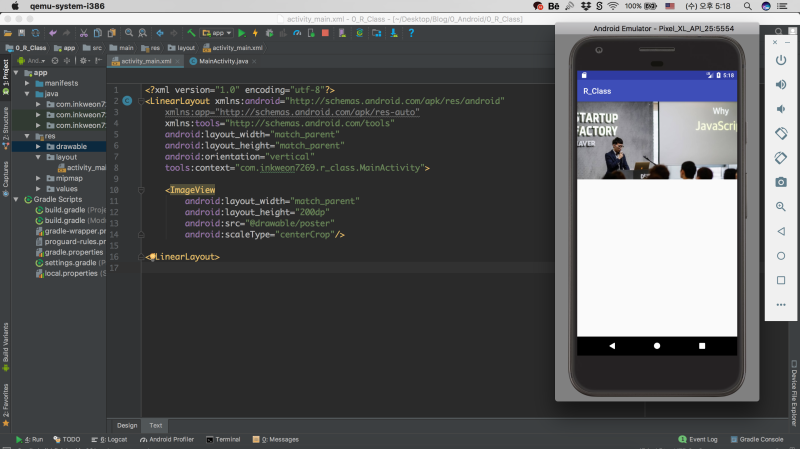The height and width of the screenshot is (449, 800).
Task: Open Help with the question mark icon
Action: (411, 33)
